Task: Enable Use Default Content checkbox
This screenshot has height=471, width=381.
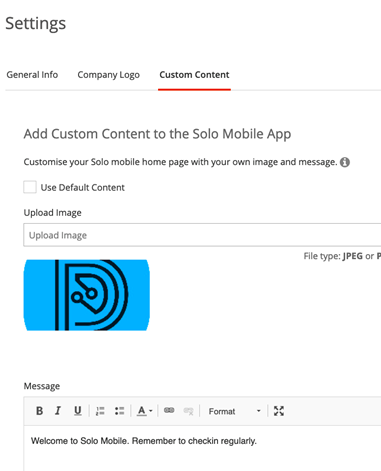Action: (x=30, y=187)
